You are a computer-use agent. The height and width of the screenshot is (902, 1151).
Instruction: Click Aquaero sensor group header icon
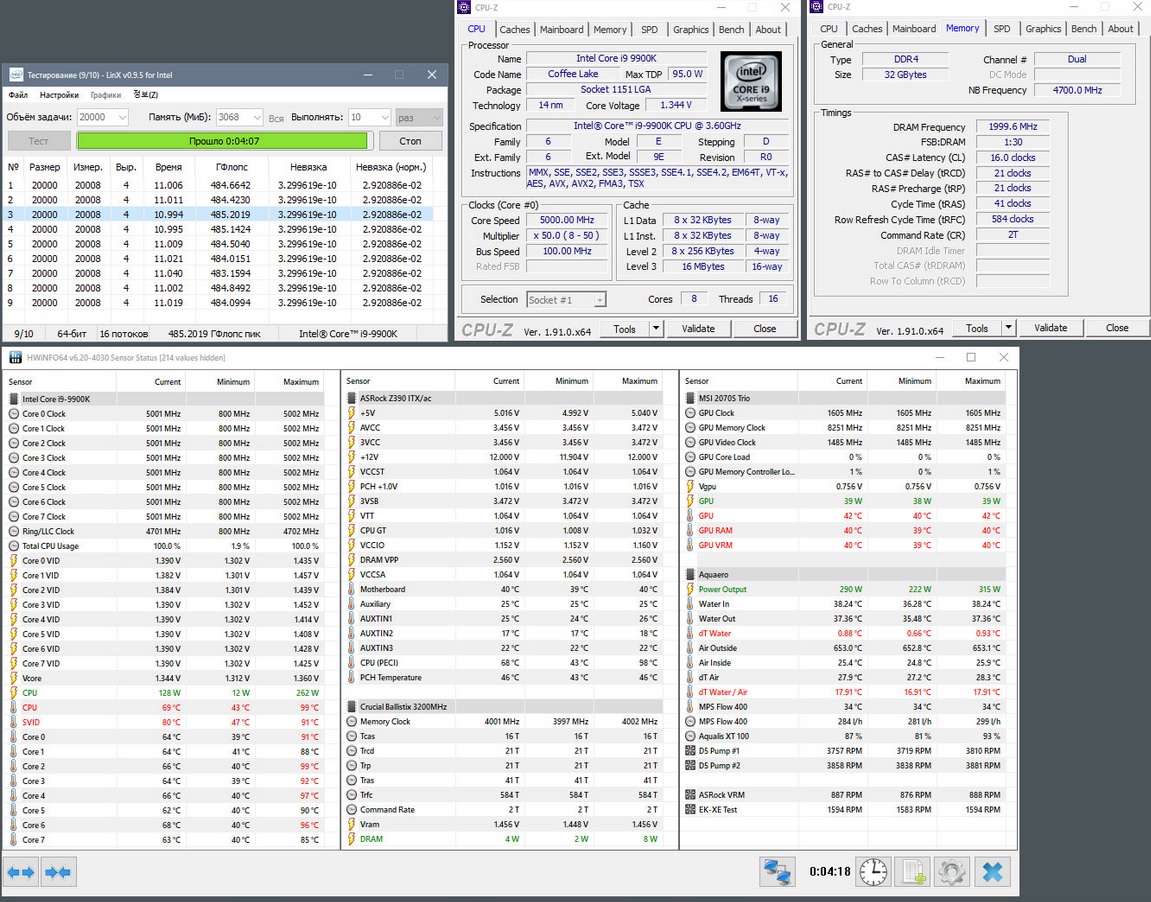point(690,575)
